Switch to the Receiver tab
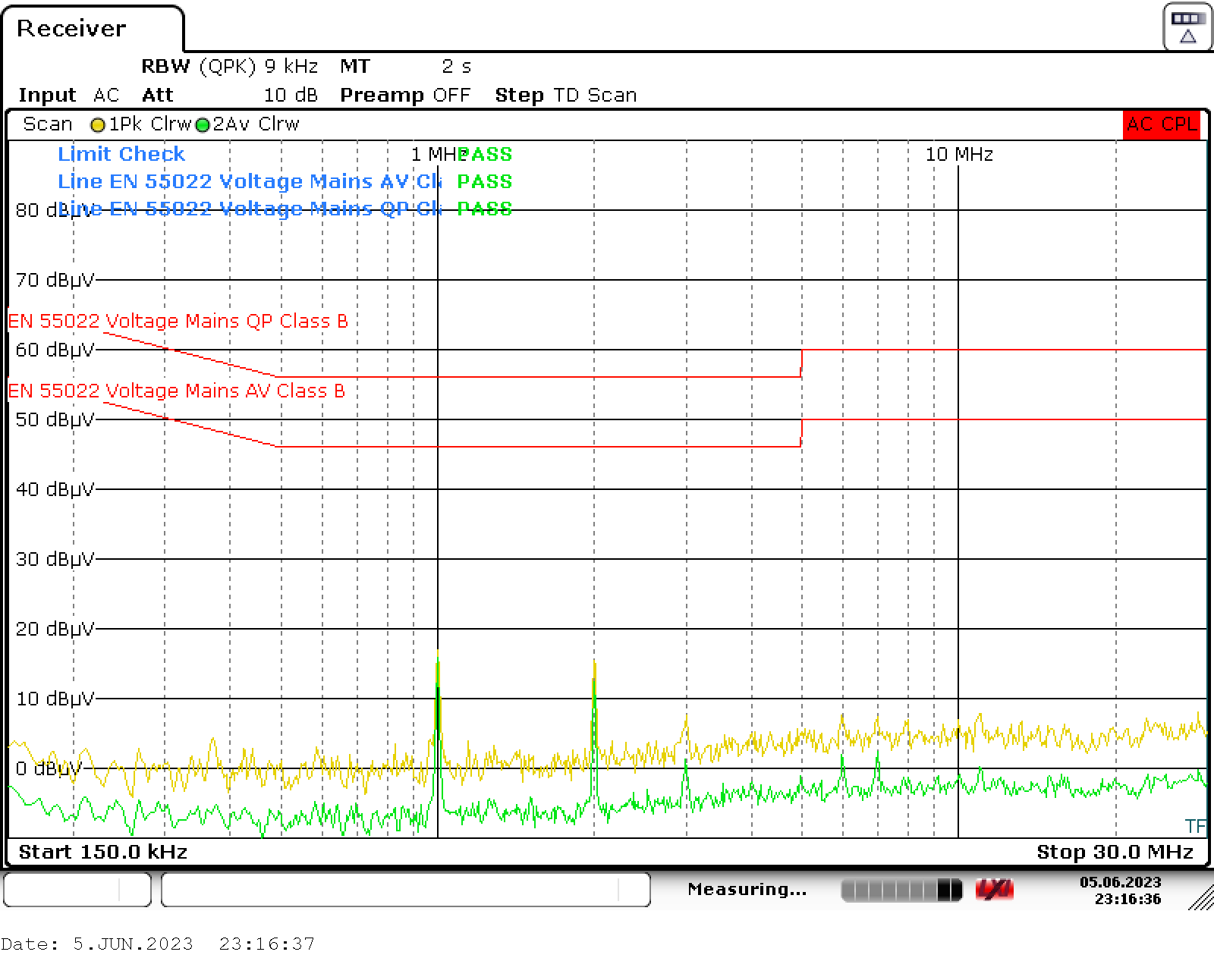 [72, 29]
